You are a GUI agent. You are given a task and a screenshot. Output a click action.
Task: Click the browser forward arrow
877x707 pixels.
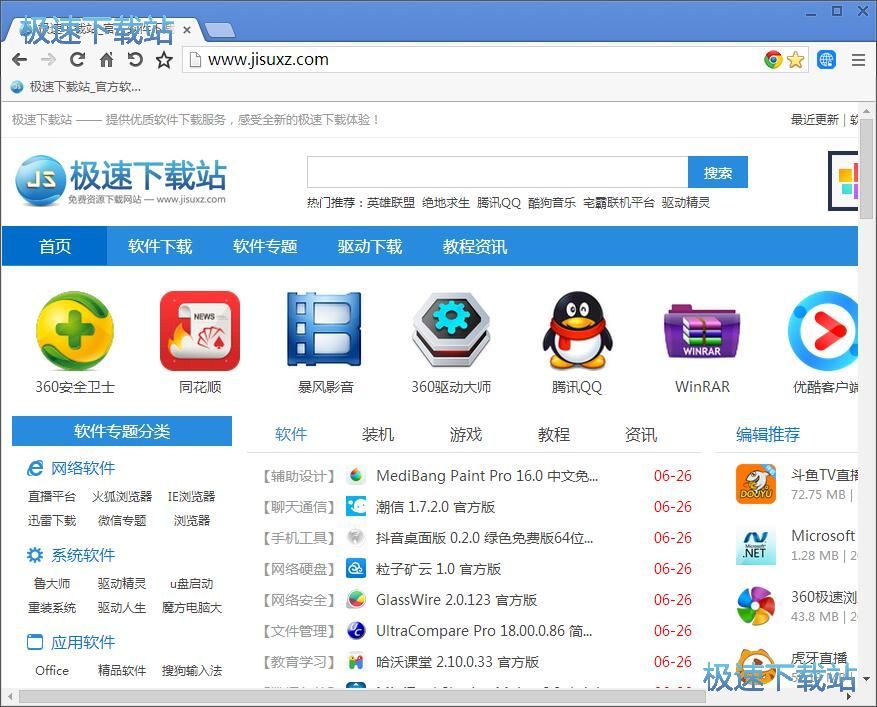49,59
